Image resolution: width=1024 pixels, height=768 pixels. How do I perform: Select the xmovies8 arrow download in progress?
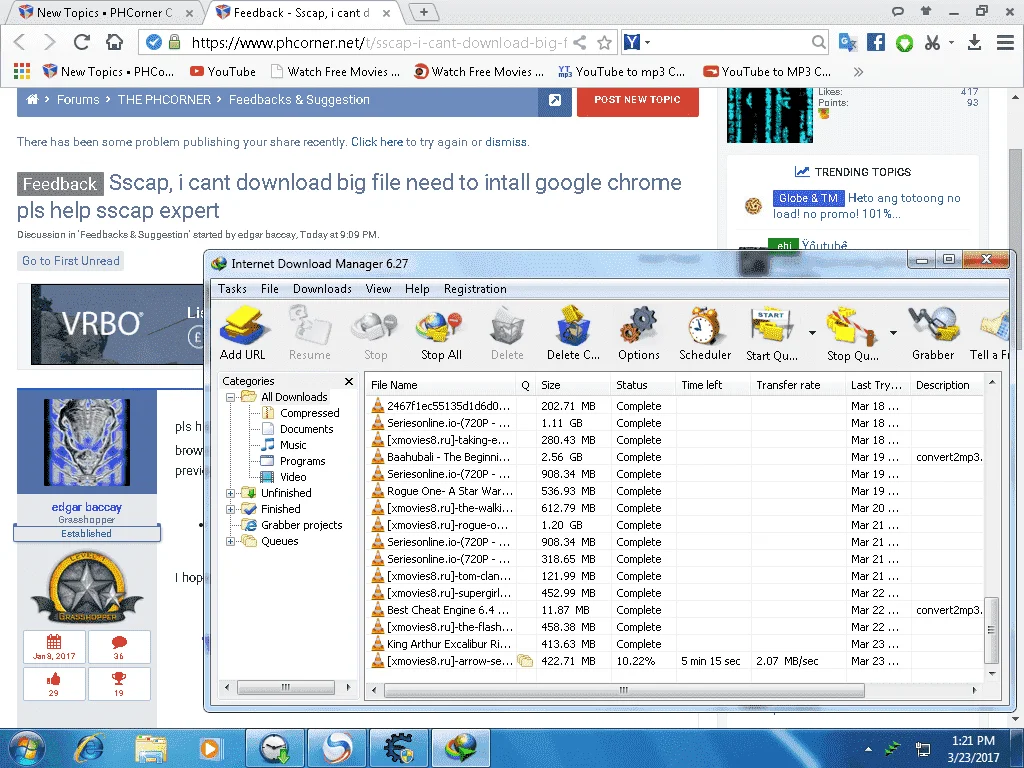click(676, 661)
